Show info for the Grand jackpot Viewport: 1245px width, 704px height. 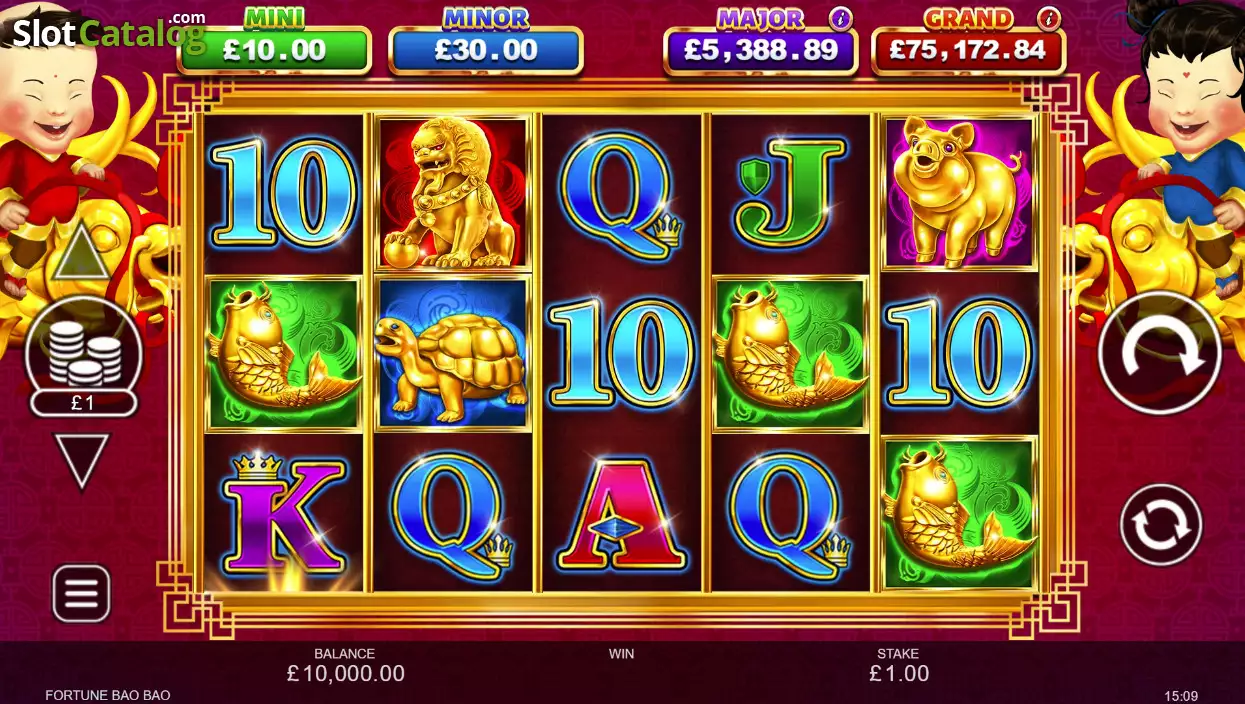click(x=1048, y=17)
